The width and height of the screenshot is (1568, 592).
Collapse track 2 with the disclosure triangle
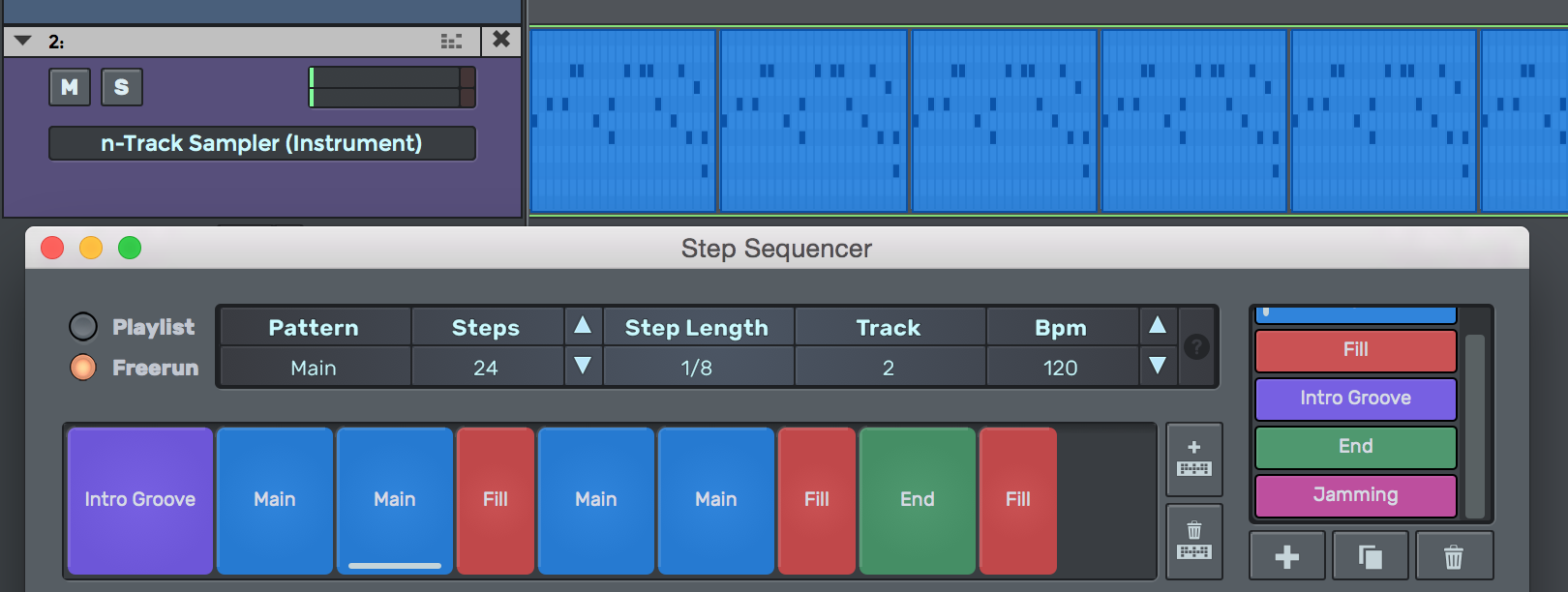click(x=23, y=41)
